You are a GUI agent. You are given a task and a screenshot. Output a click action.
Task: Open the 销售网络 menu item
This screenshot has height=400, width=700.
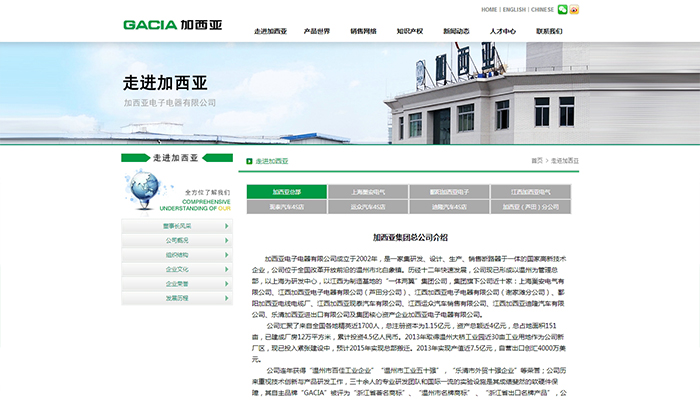coord(363,31)
